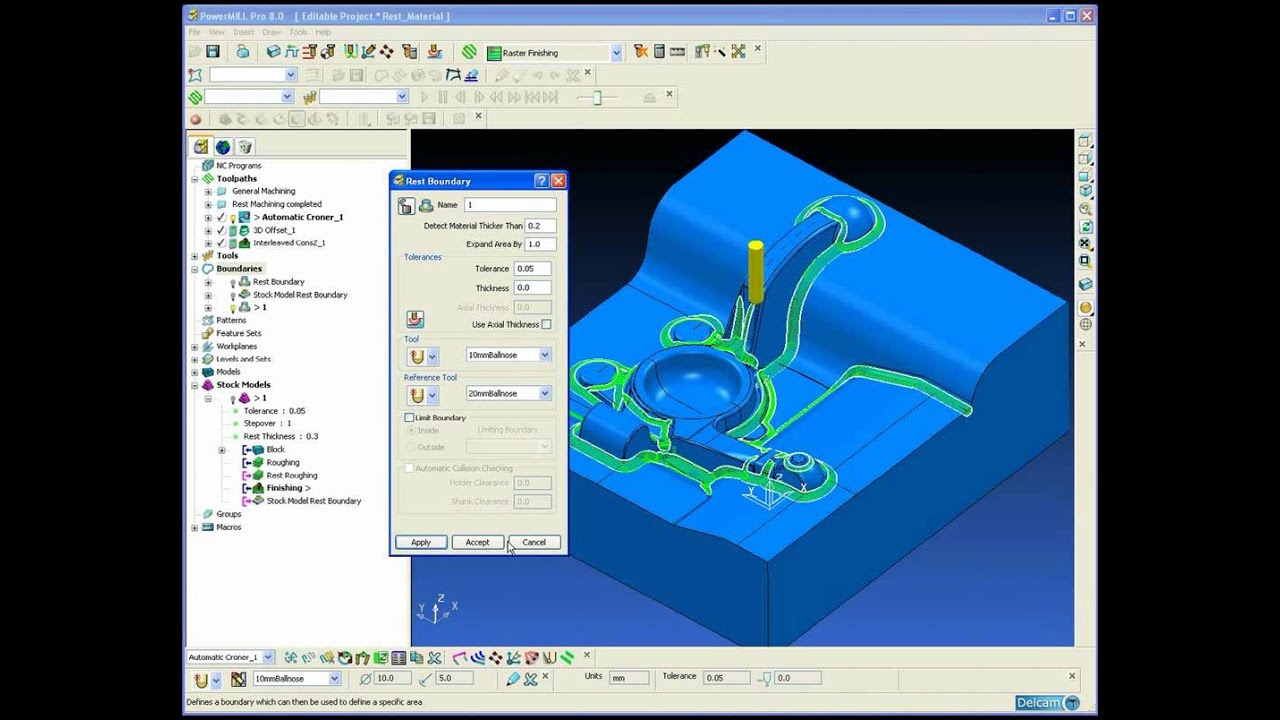The height and width of the screenshot is (720, 1280).
Task: Open the globe tab in the explorer panel
Action: [x=223, y=147]
